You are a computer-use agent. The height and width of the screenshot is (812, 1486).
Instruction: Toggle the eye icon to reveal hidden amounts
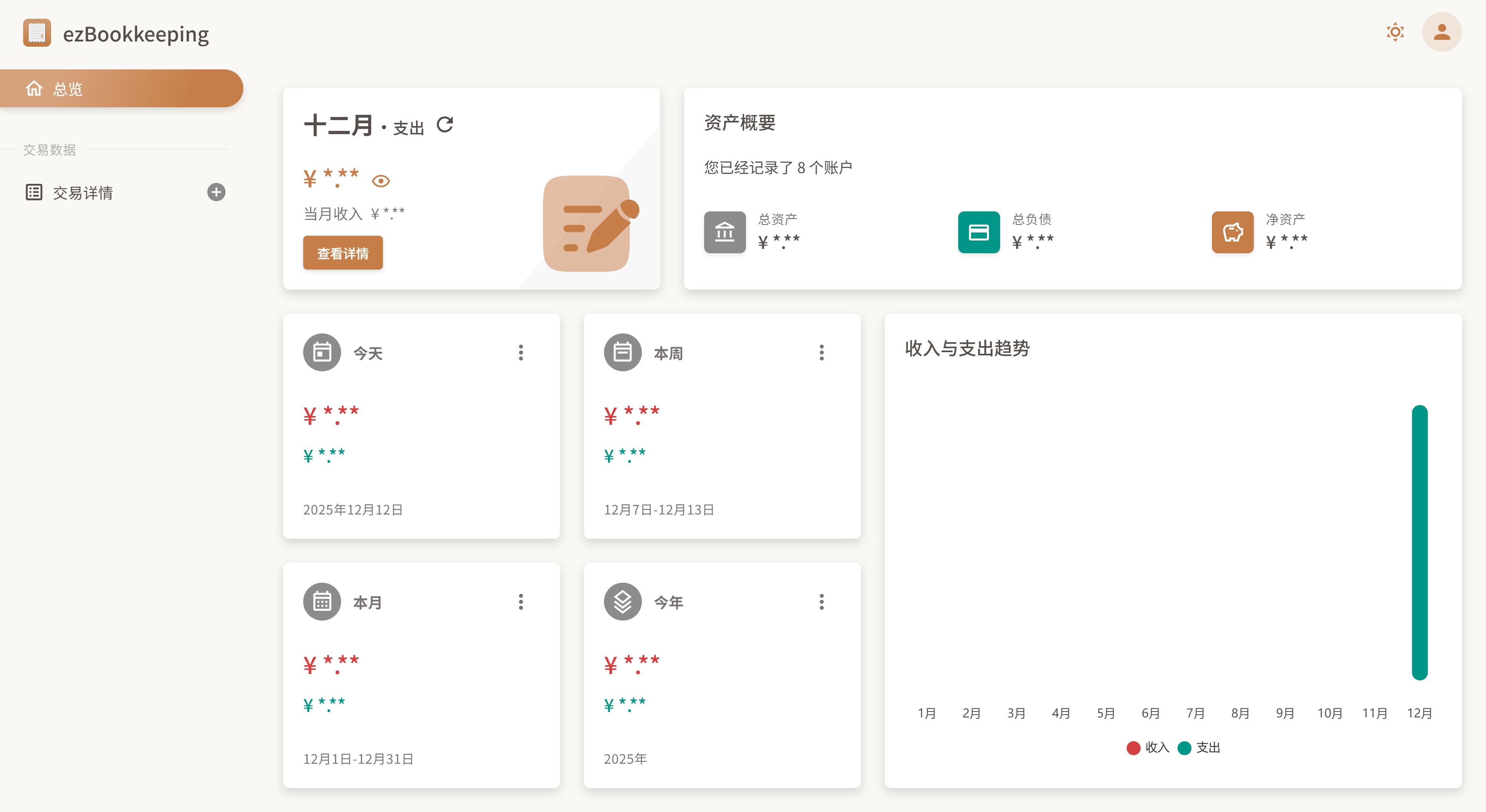pos(381,181)
